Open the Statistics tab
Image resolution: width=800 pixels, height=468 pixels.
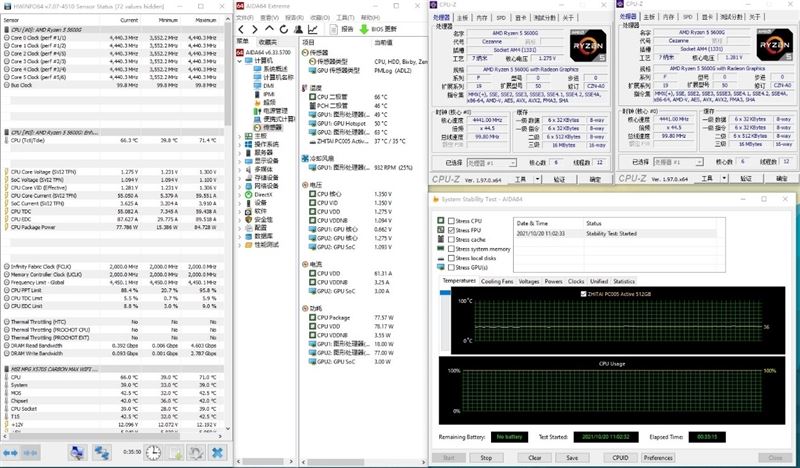pos(624,281)
